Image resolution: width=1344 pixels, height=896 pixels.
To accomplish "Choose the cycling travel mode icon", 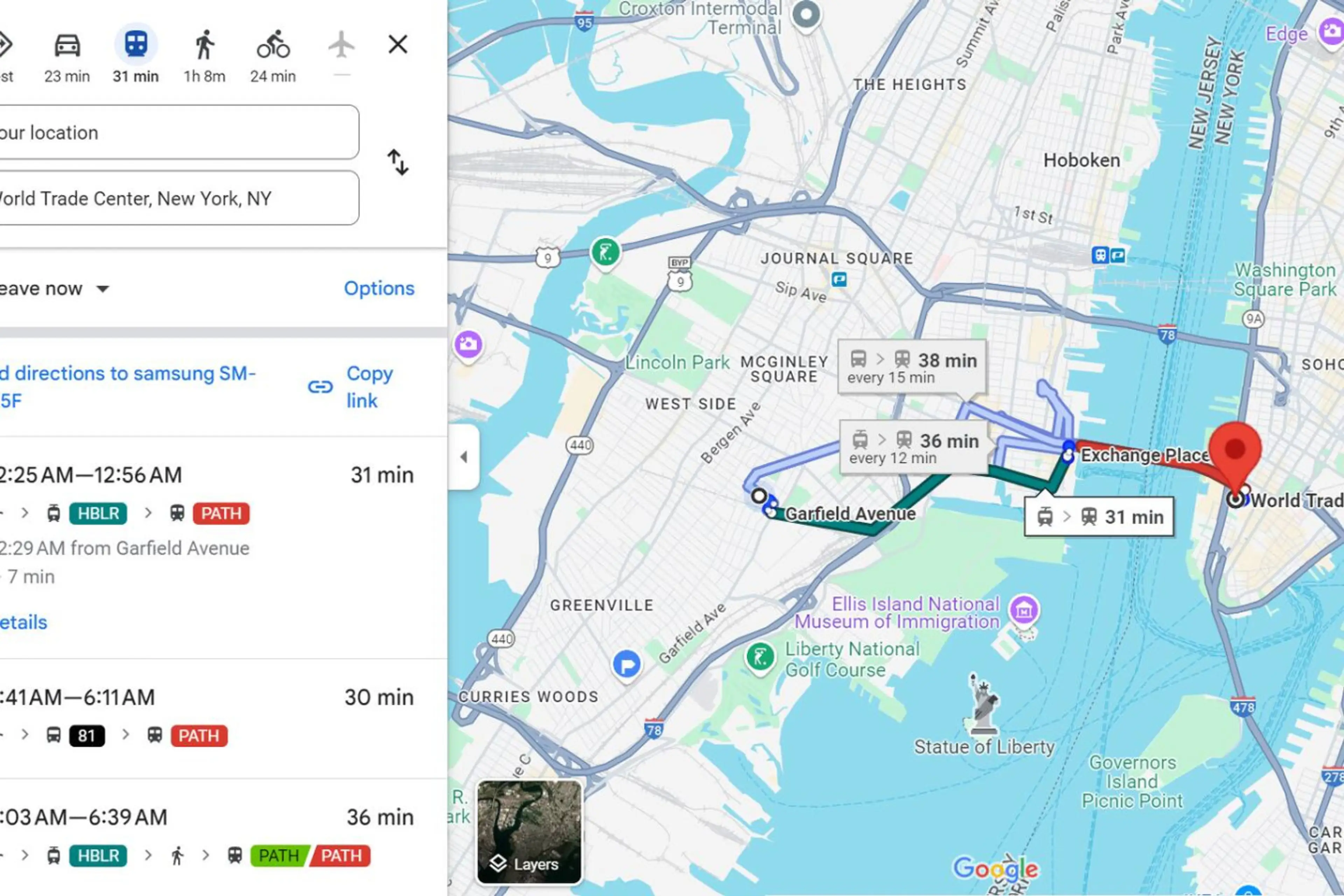I will point(273,44).
